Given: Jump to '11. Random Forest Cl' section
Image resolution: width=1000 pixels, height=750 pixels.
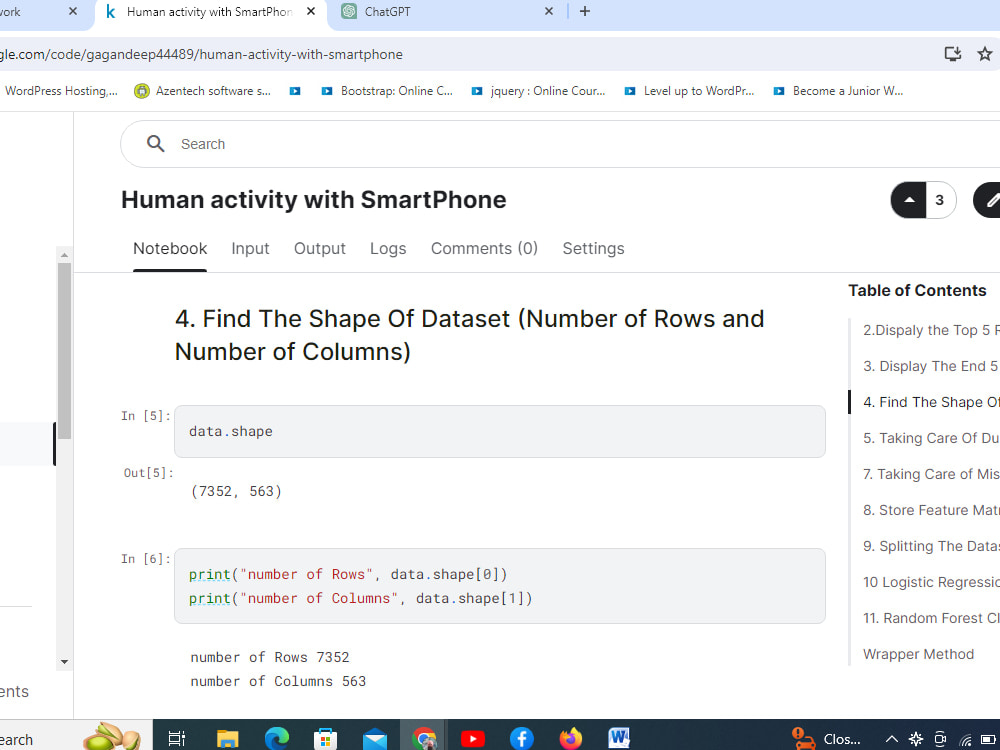Looking at the screenshot, I should coord(930,618).
